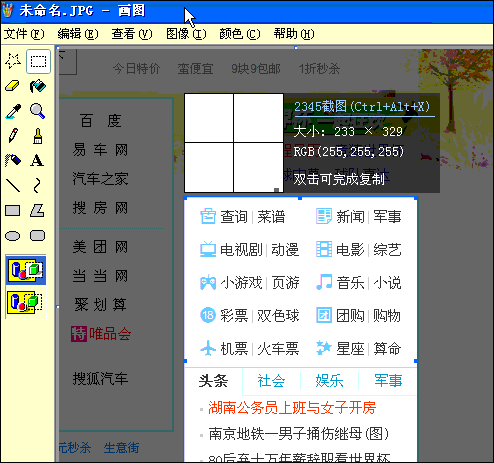
Task: Click the 9块9包邮 text
Action: (x=256, y=69)
